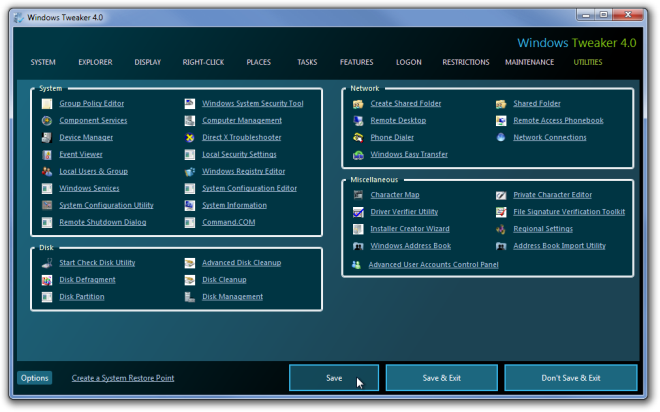Click the File Signature Verification Toolkit icon

pos(501,212)
